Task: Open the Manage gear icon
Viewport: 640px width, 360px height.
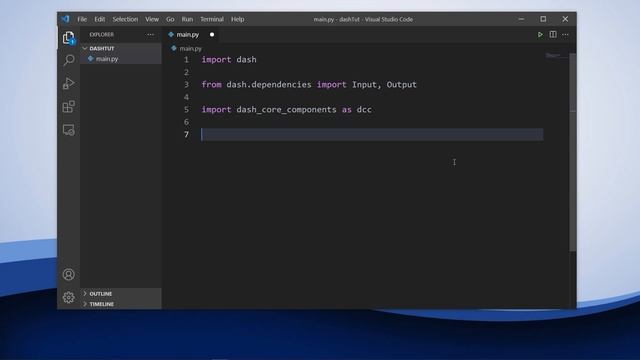Action: (69, 297)
